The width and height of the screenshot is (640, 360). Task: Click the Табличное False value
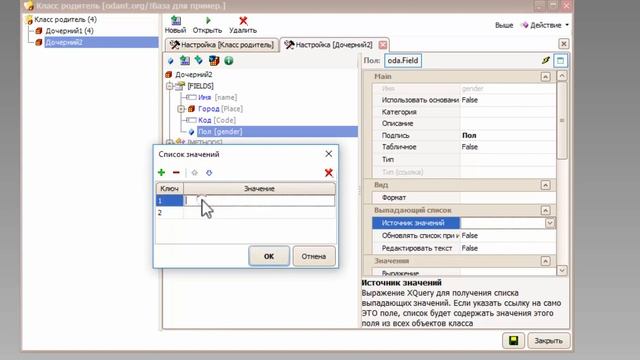pyautogui.click(x=508, y=147)
